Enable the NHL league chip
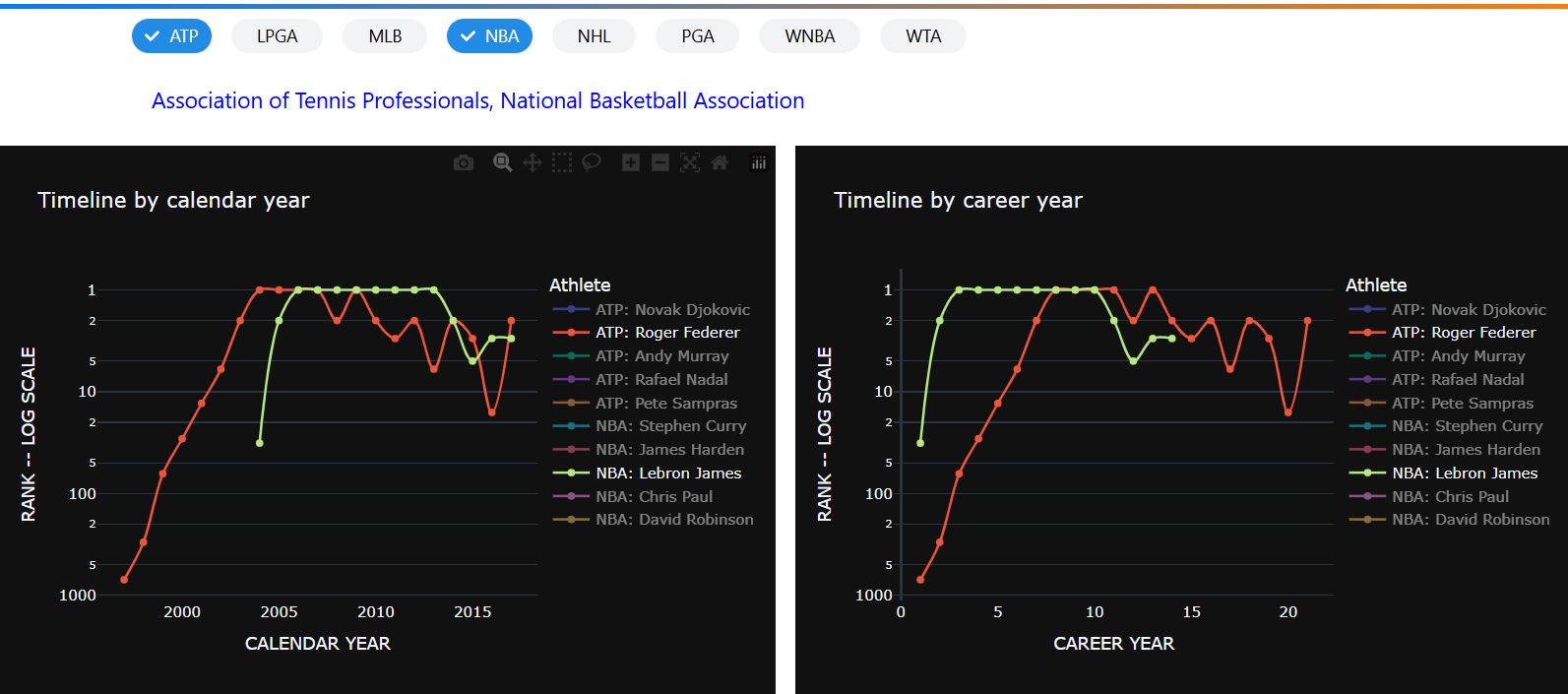This screenshot has width=1568, height=694. coord(594,36)
